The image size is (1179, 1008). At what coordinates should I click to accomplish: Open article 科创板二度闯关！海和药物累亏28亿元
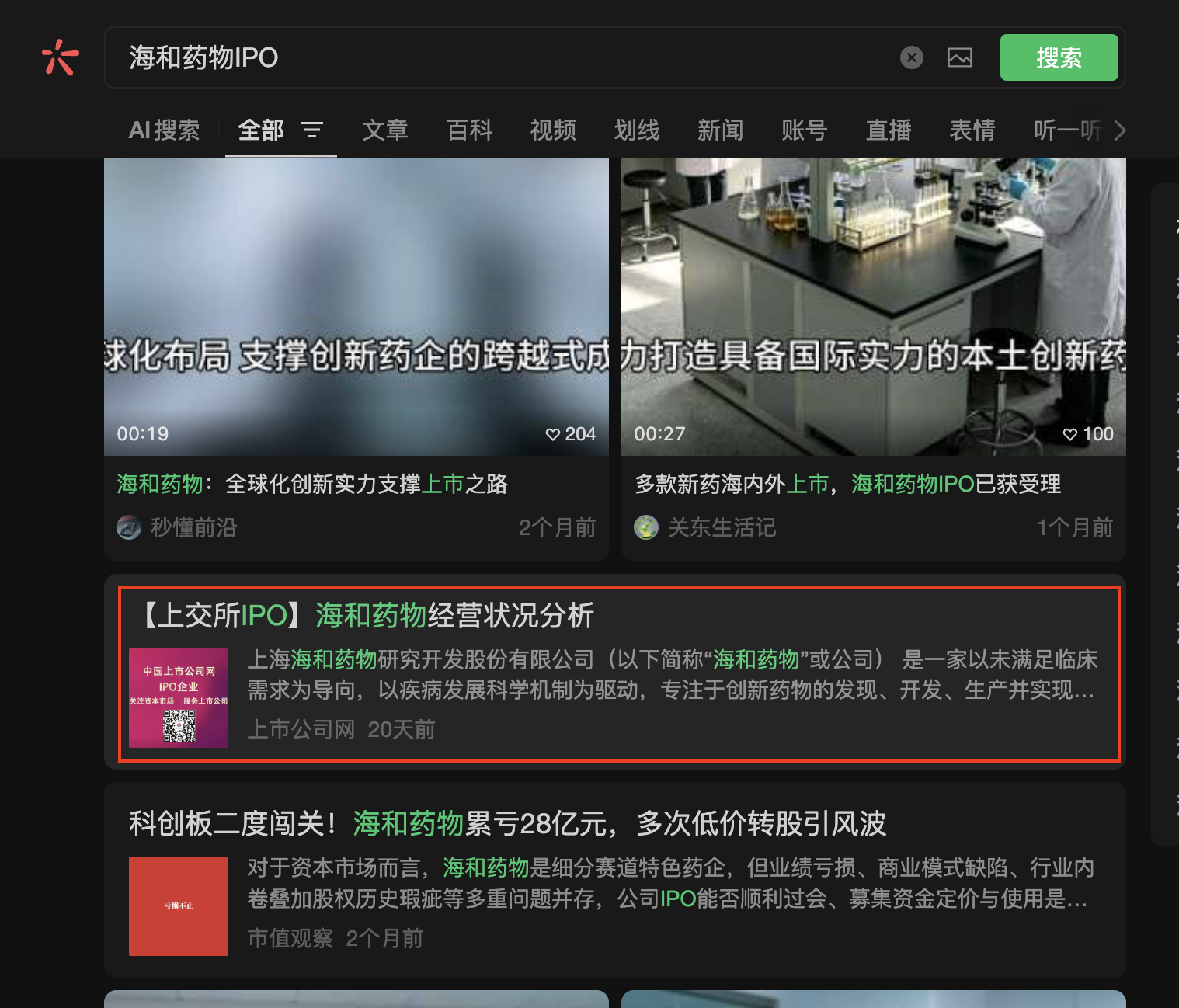508,823
